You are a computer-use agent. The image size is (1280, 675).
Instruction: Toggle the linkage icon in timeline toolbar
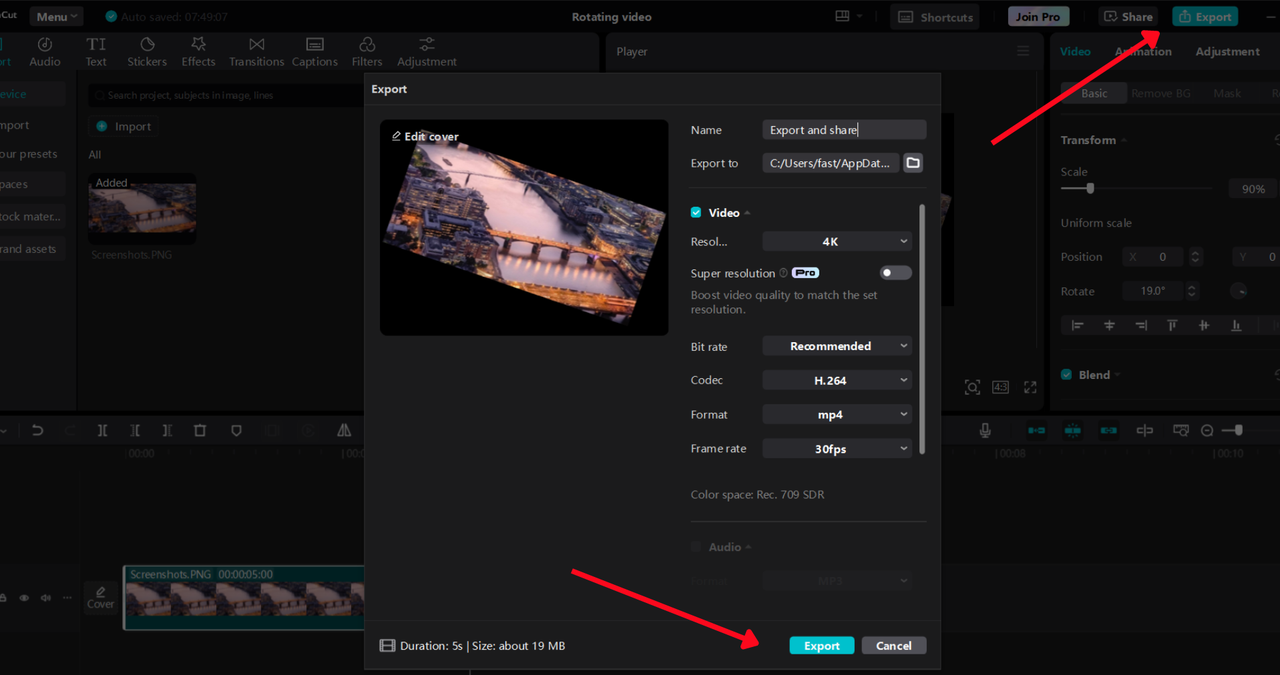[1108, 430]
